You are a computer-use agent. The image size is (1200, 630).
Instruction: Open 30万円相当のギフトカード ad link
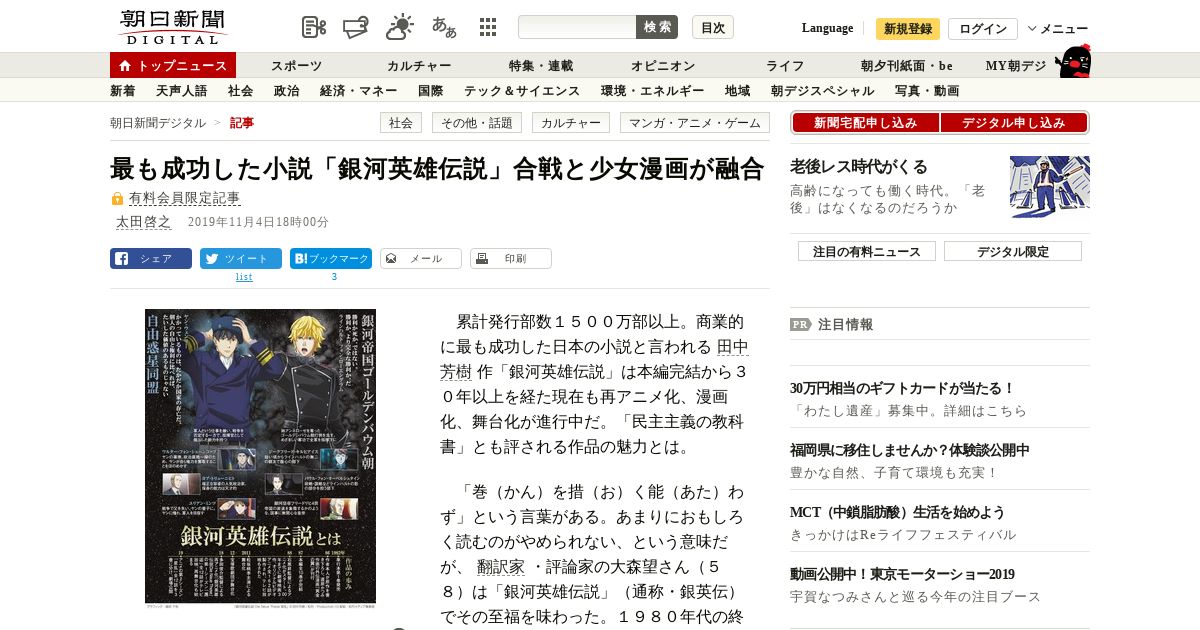(x=902, y=388)
